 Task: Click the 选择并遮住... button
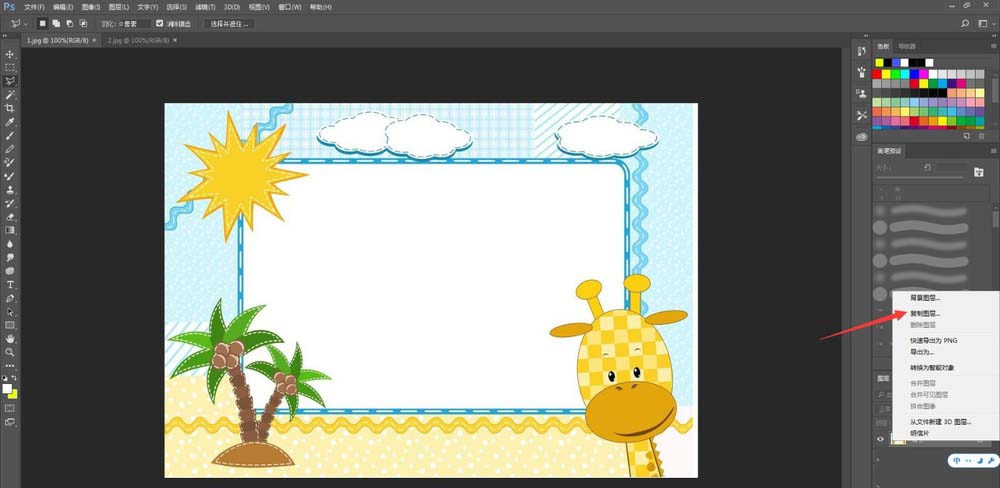pyautogui.click(x=229, y=24)
